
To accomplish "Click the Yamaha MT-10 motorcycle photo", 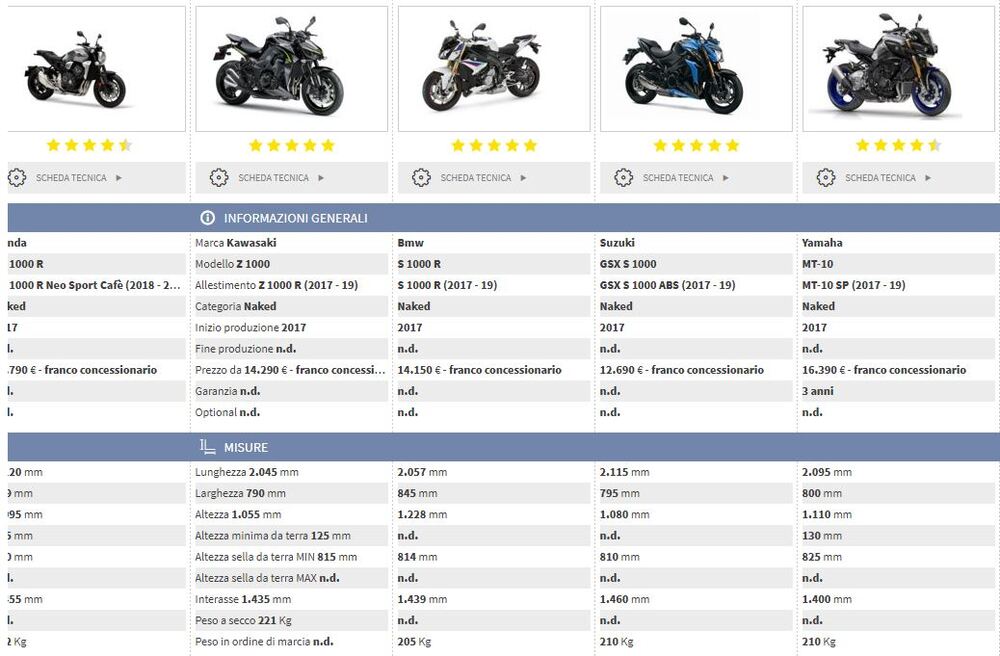I will pos(898,66).
